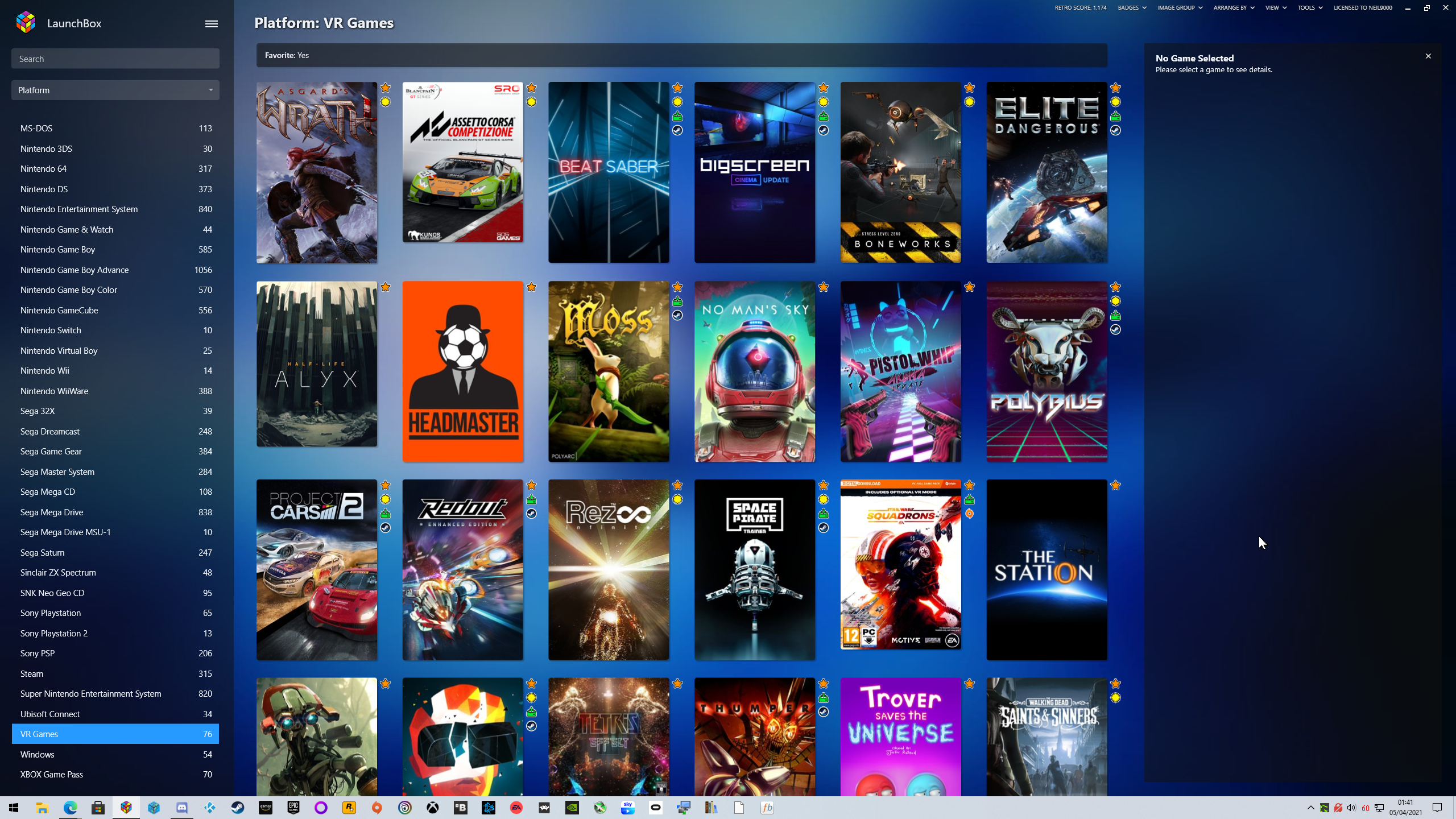This screenshot has width=1456, height=819.
Task: Click the green controller badge beside Moss
Action: 677,301
